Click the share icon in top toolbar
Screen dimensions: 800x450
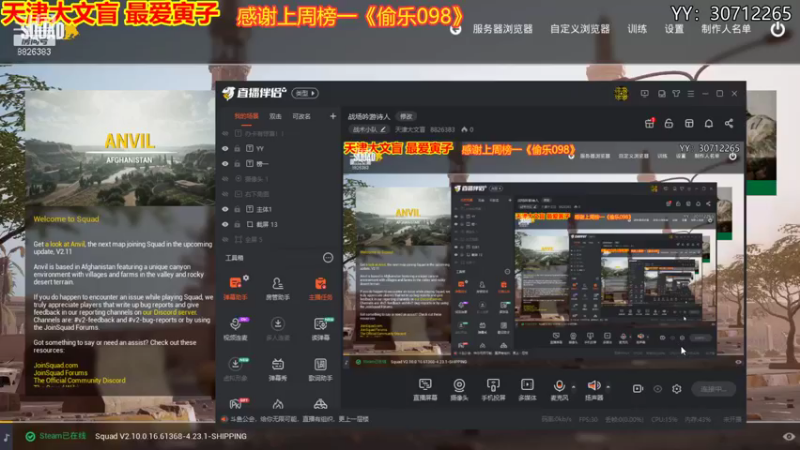click(x=729, y=123)
